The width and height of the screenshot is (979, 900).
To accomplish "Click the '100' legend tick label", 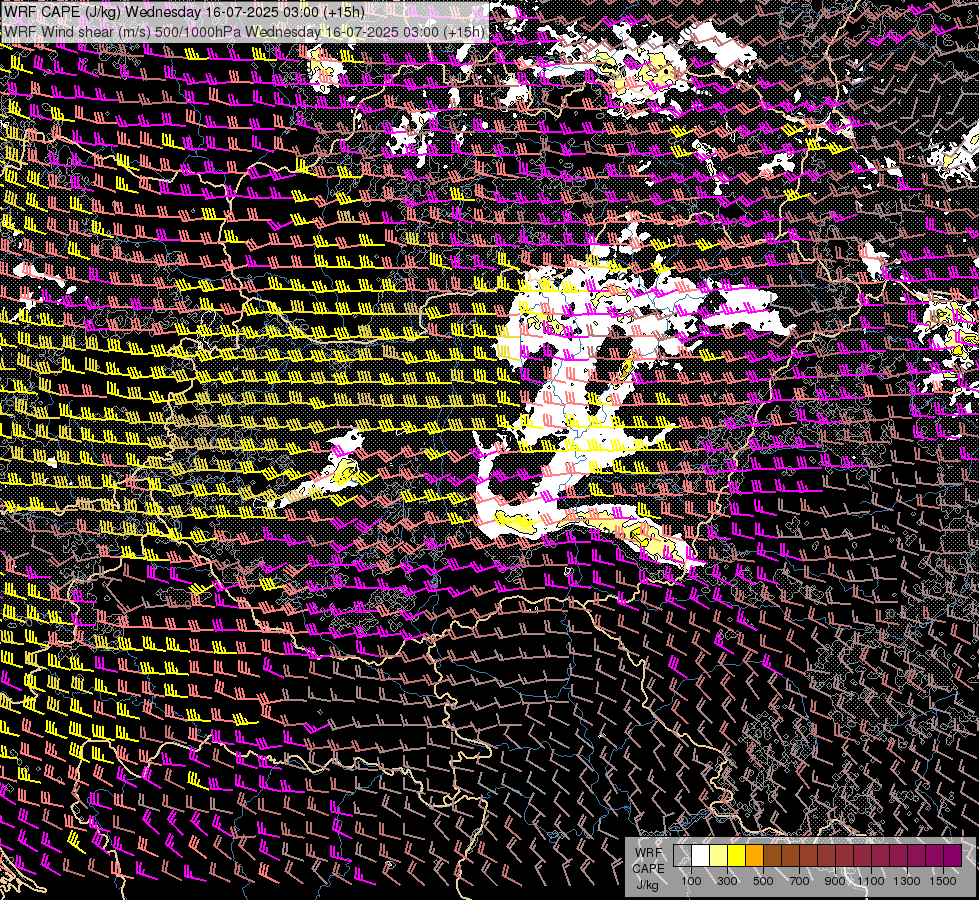I will (691, 881).
